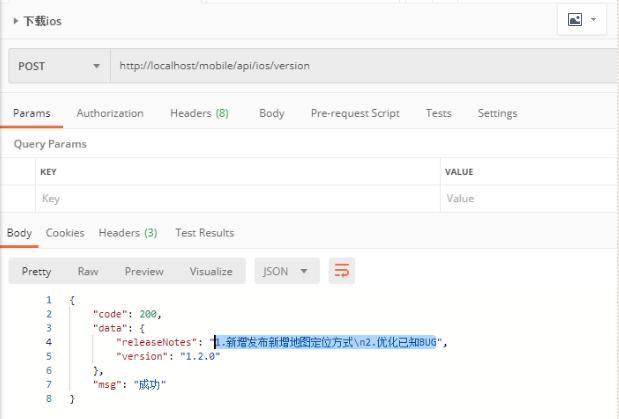Open the POST method dropdown

[59, 66]
